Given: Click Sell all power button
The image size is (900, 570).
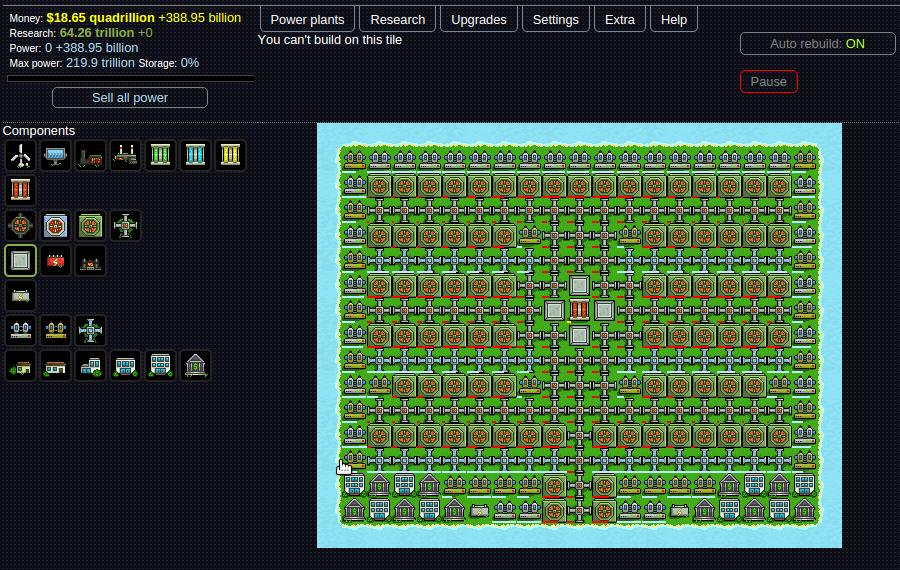Looking at the screenshot, I should 130,98.
